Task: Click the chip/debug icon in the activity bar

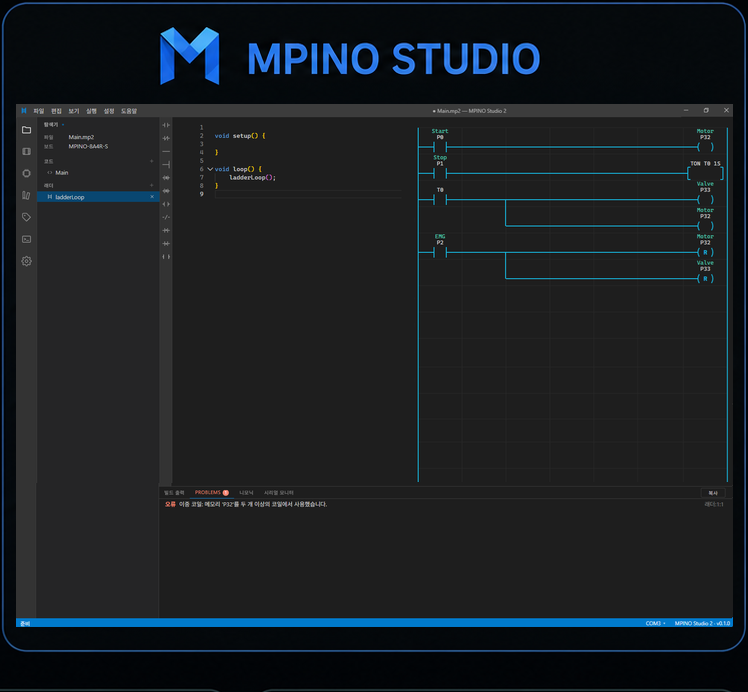Action: [27, 173]
